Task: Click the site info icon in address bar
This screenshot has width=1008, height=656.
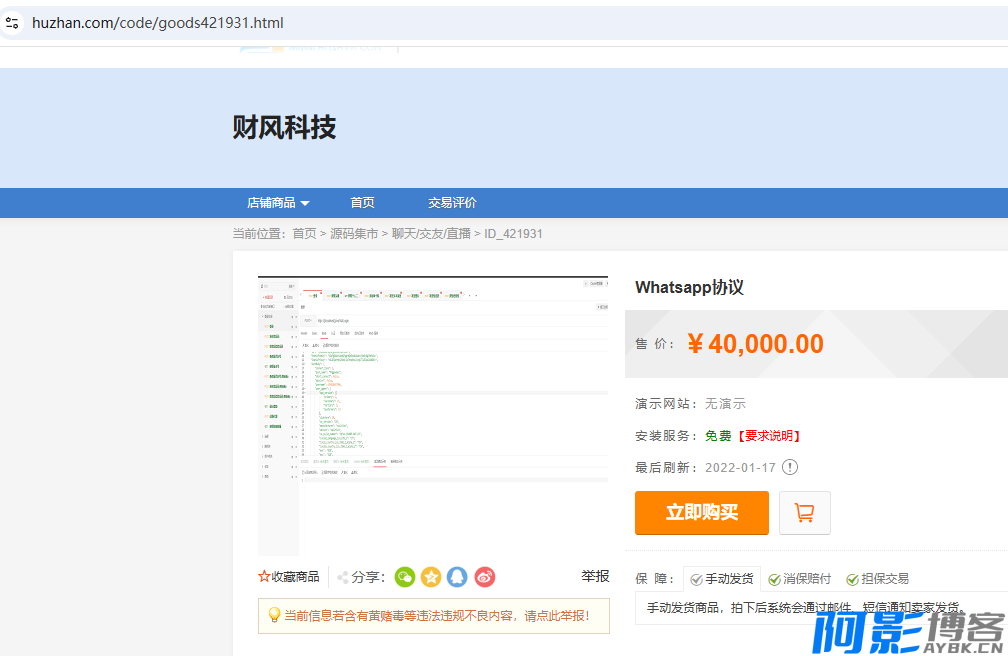Action: (x=12, y=23)
